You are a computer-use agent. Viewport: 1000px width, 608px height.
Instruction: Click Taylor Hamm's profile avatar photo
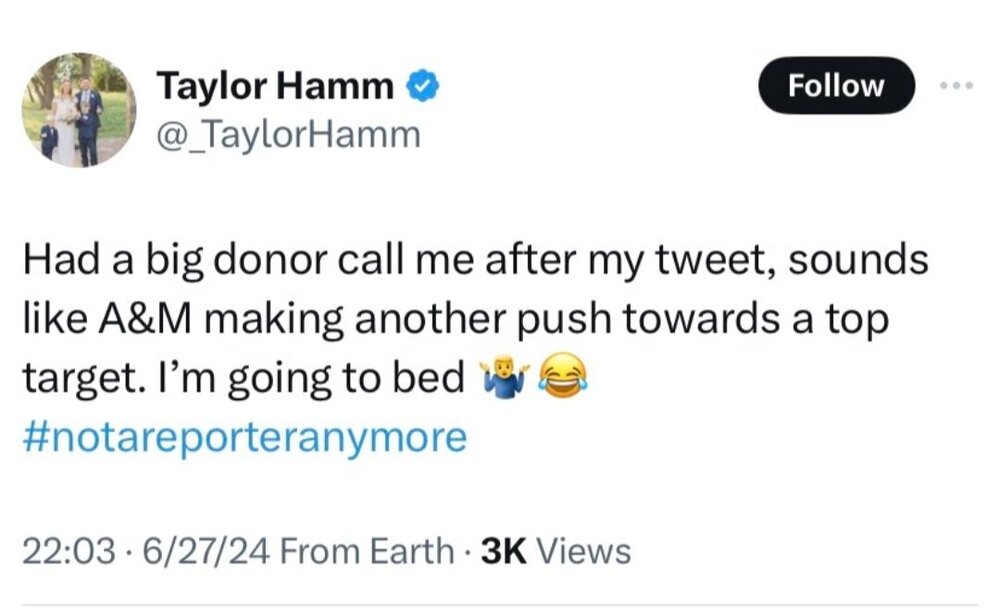(x=78, y=110)
